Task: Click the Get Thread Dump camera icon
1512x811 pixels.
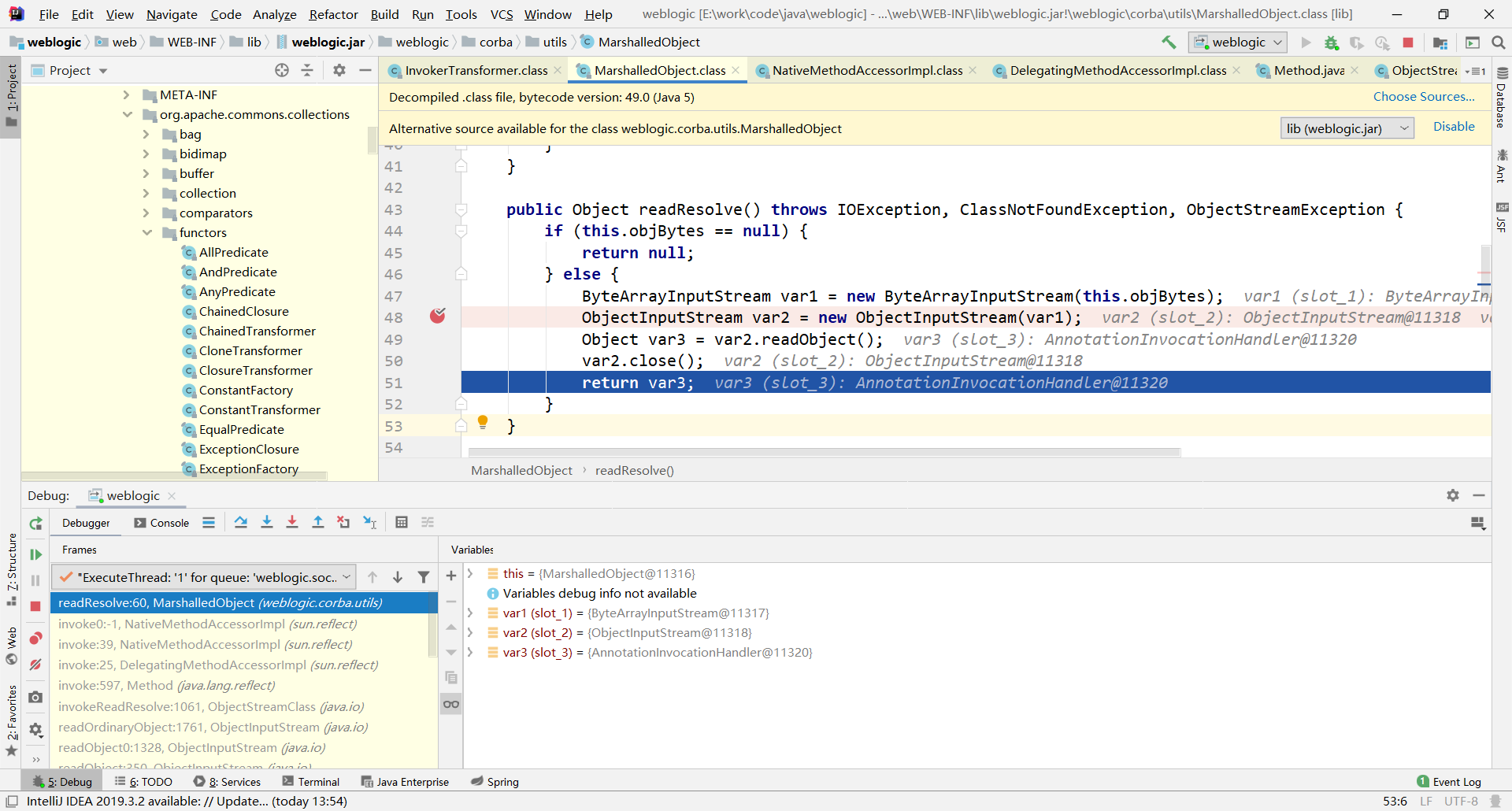Action: (x=35, y=697)
